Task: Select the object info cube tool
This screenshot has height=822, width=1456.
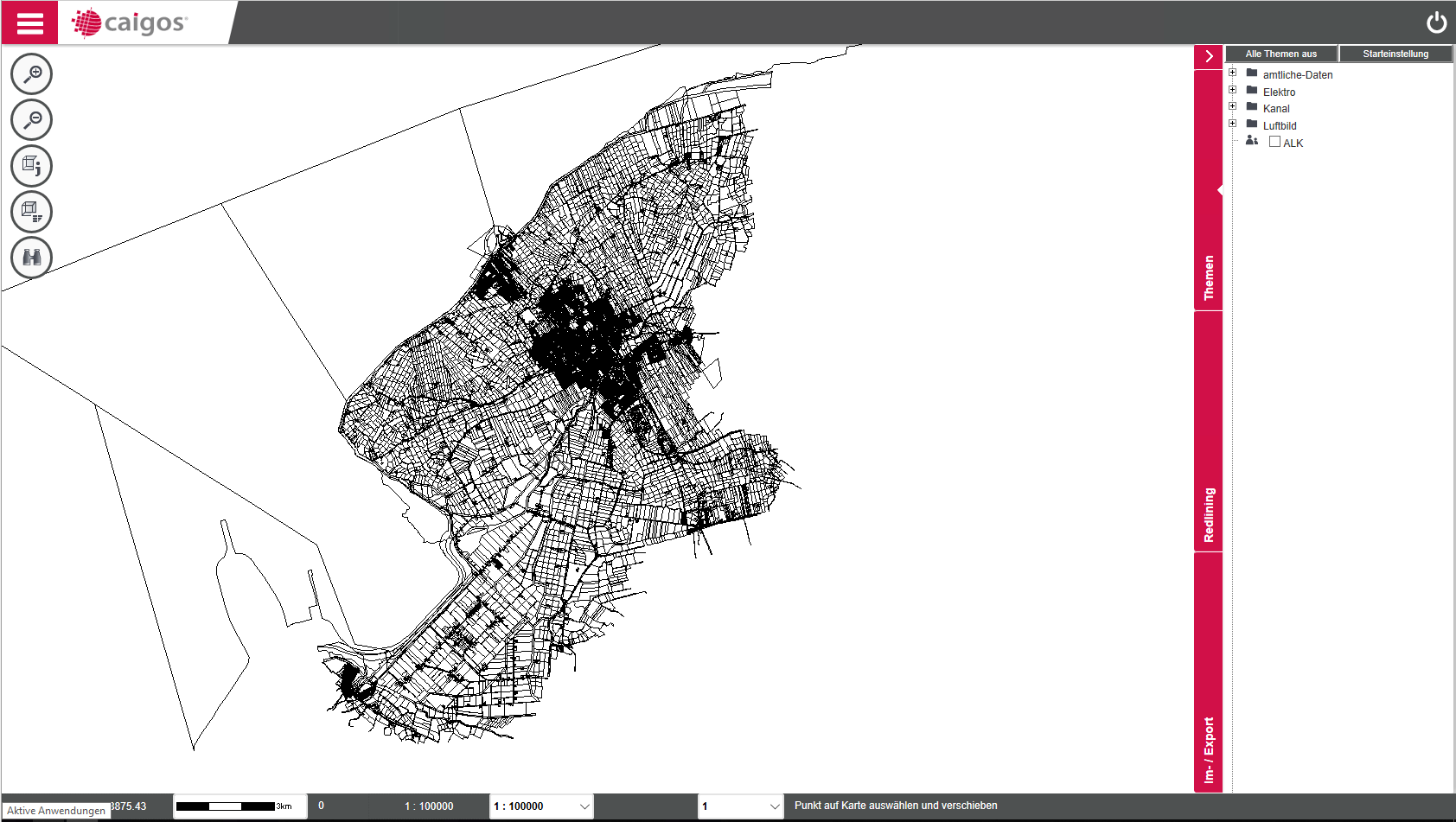Action: 32,166
